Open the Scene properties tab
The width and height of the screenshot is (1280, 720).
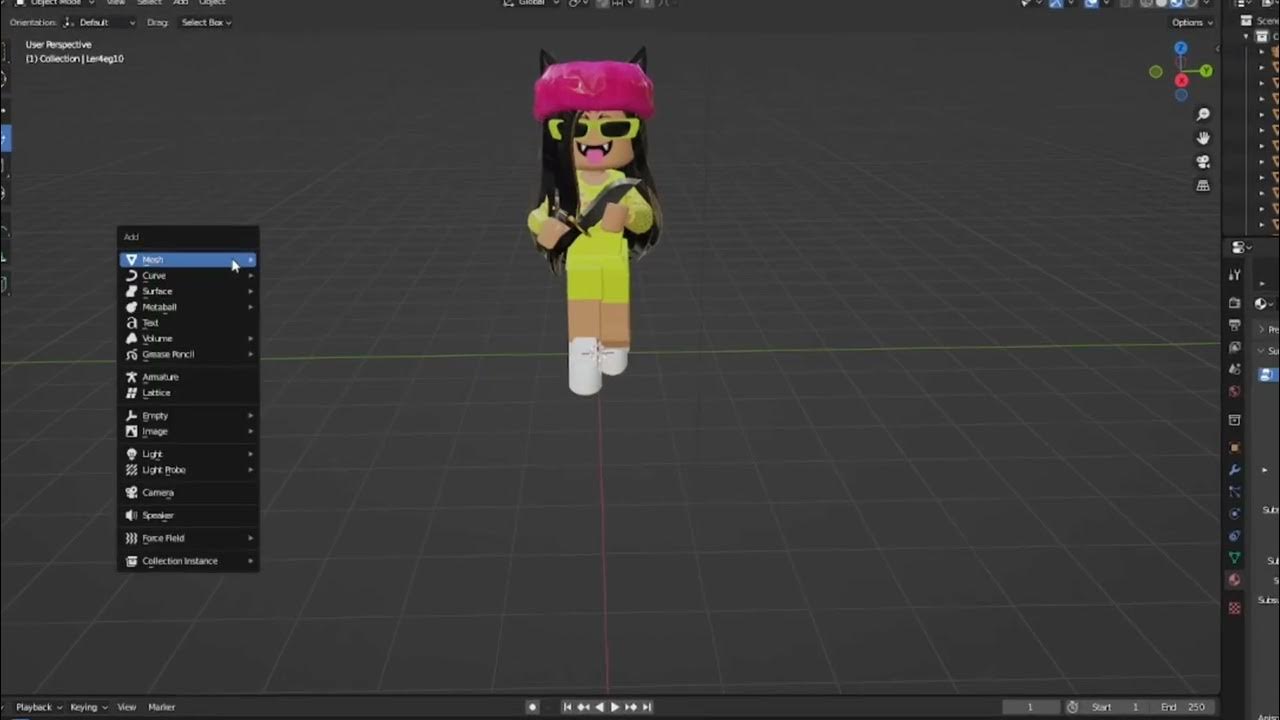click(x=1235, y=369)
